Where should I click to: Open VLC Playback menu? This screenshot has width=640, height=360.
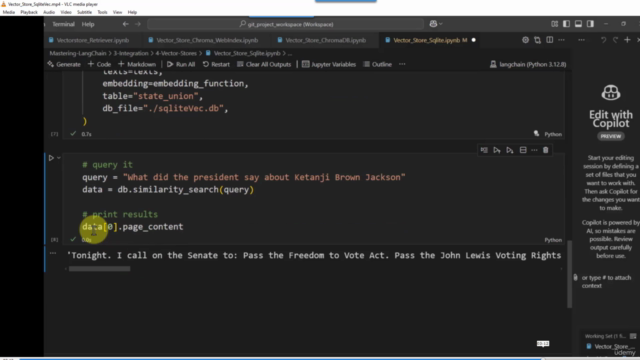coord(29,12)
